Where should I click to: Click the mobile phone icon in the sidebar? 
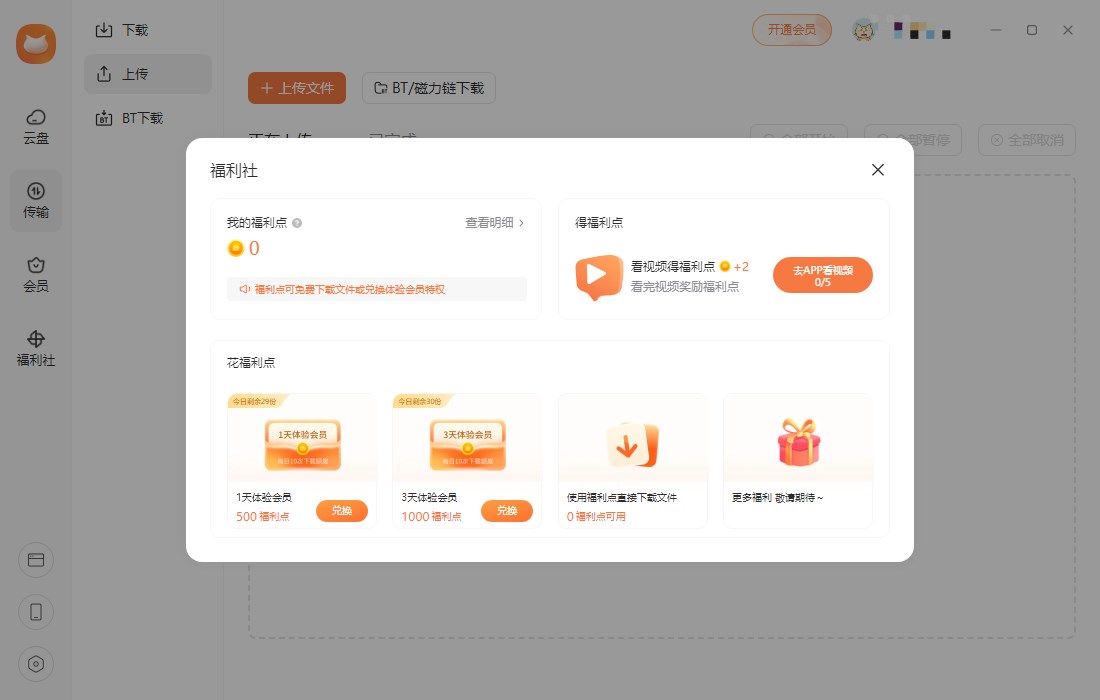click(36, 612)
